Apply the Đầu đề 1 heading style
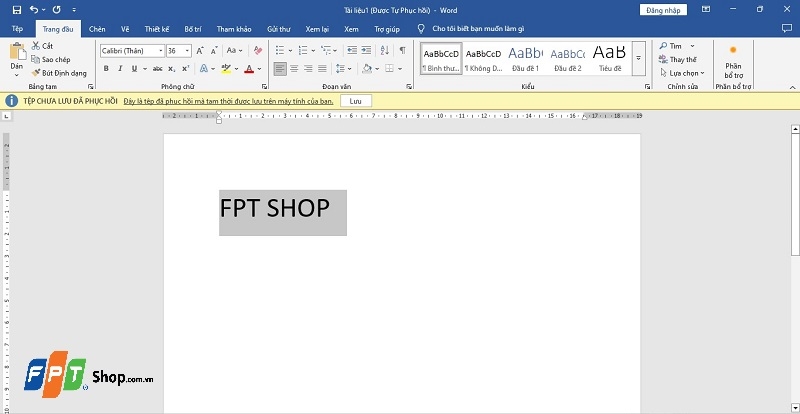This screenshot has width=800, height=414. [x=526, y=59]
